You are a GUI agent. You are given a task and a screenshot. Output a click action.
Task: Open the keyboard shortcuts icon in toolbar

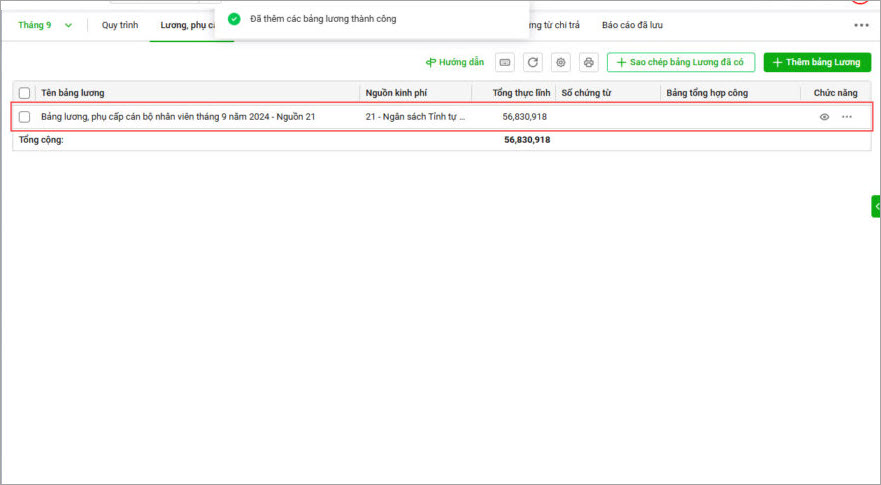505,62
